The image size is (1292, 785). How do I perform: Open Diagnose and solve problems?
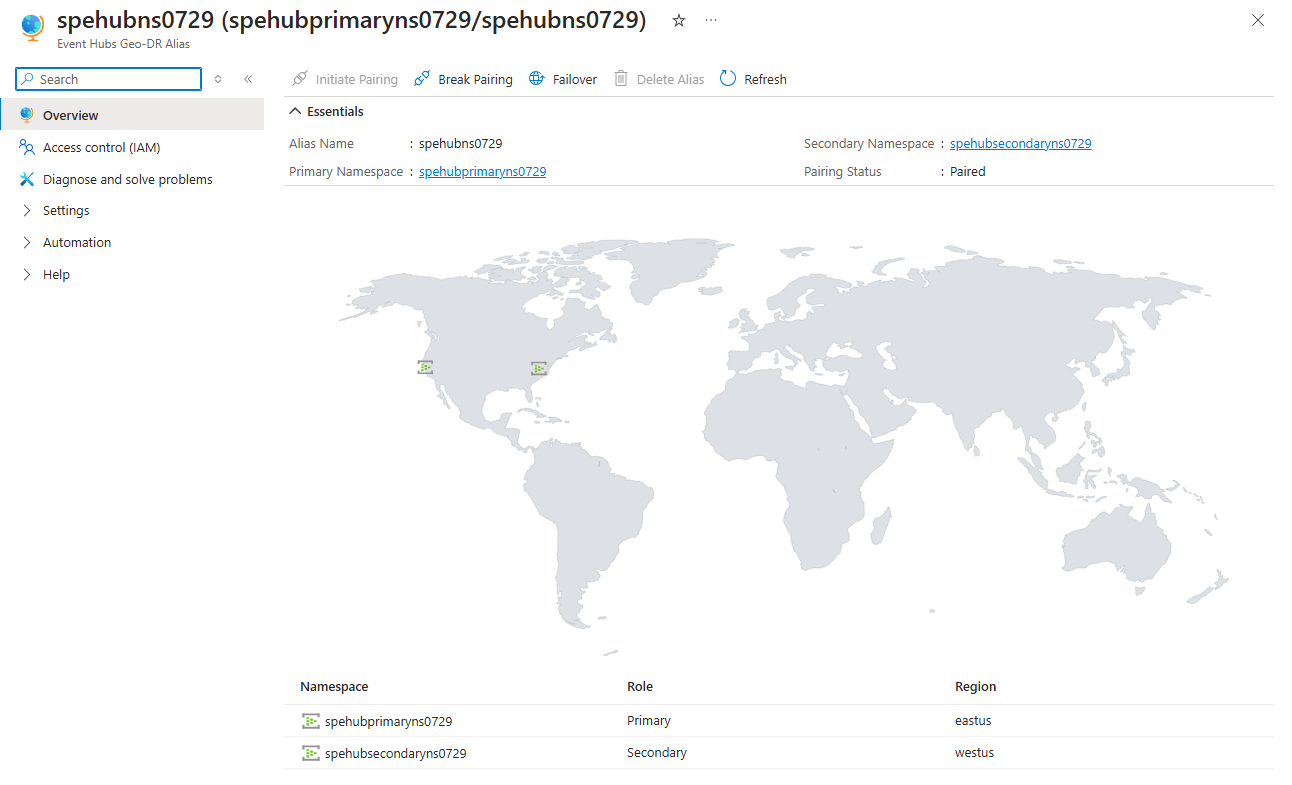[127, 180]
